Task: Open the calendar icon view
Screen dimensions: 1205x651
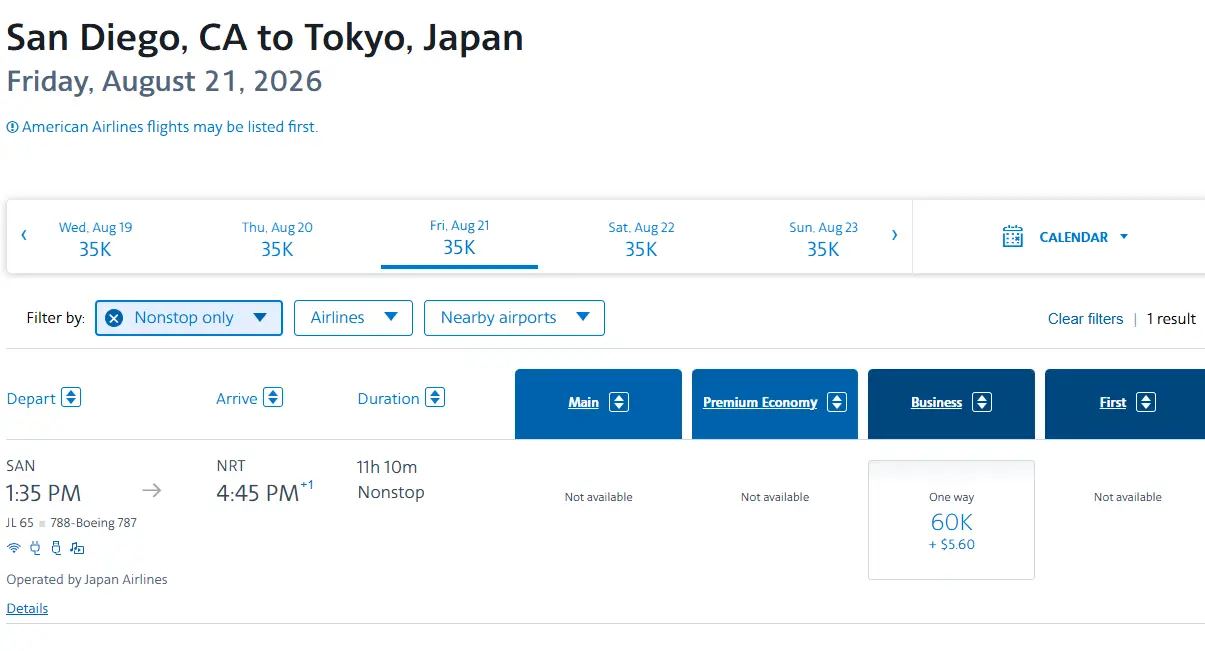Action: [x=1013, y=237]
